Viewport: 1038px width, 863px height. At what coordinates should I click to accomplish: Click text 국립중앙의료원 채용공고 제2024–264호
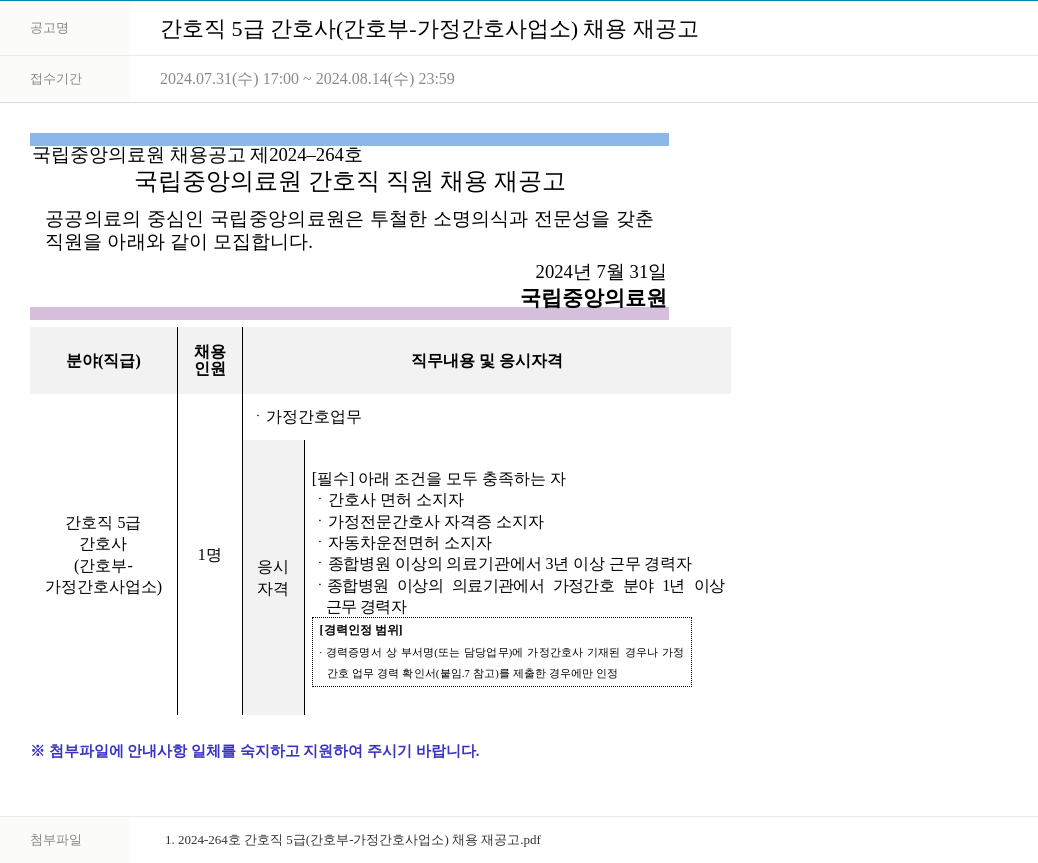[197, 155]
